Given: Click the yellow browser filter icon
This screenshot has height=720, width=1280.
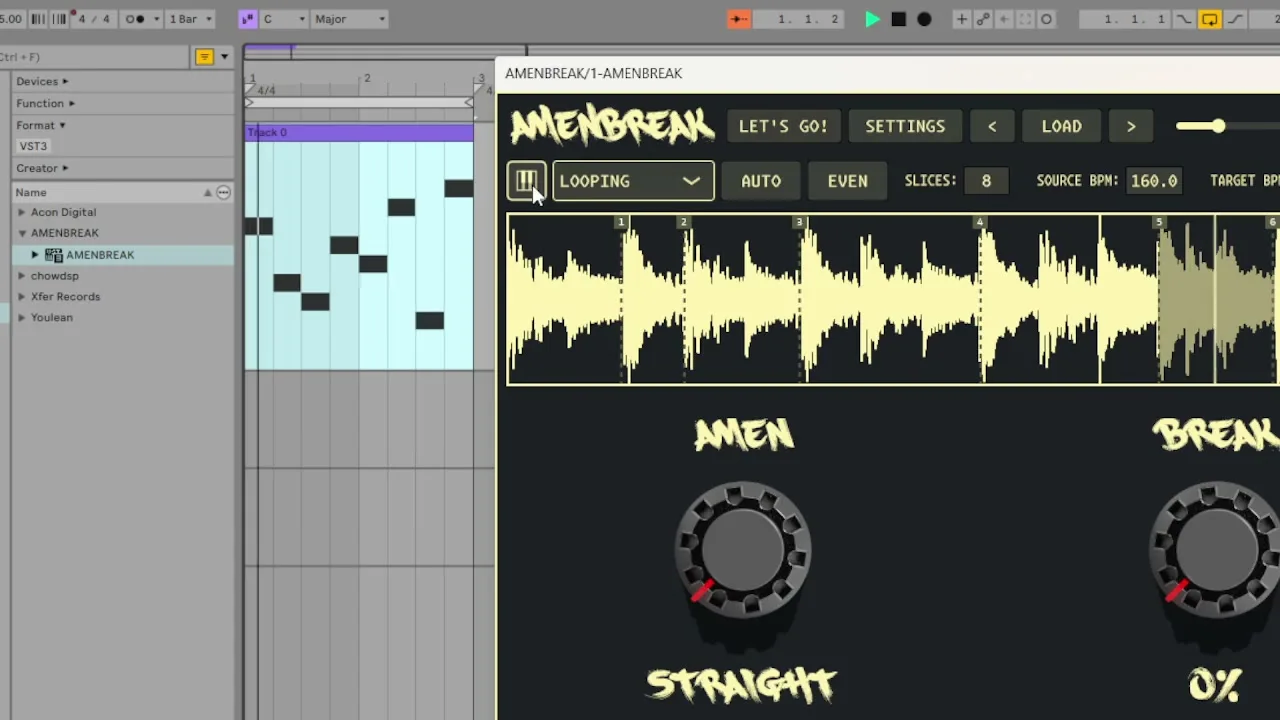Looking at the screenshot, I should pyautogui.click(x=204, y=57).
